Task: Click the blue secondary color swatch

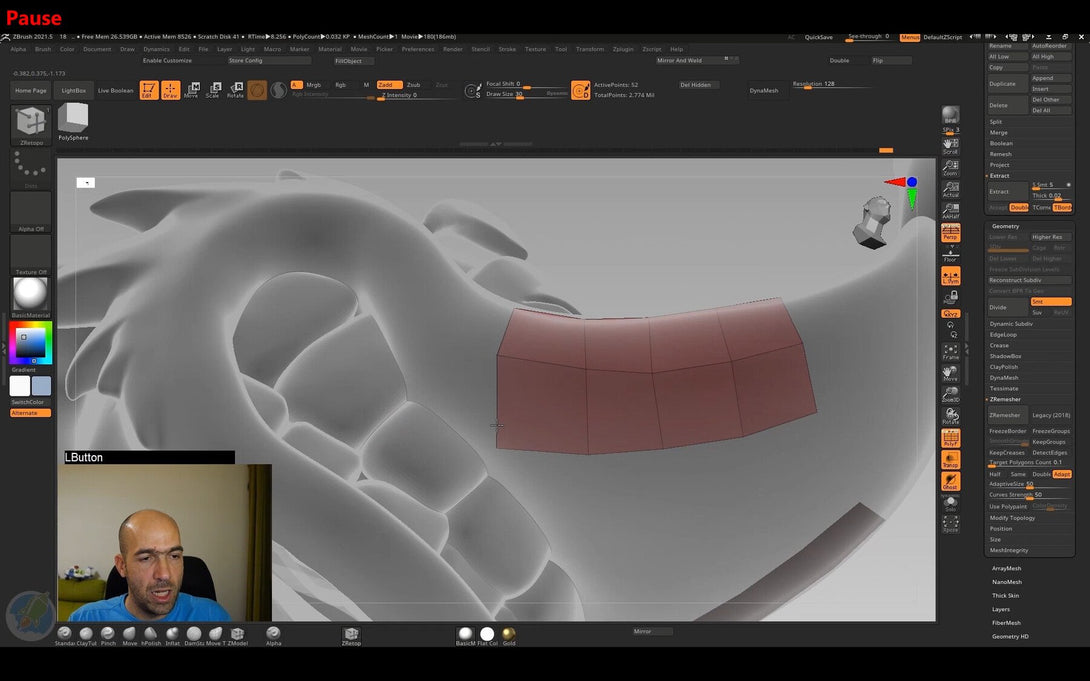Action: coord(41,386)
